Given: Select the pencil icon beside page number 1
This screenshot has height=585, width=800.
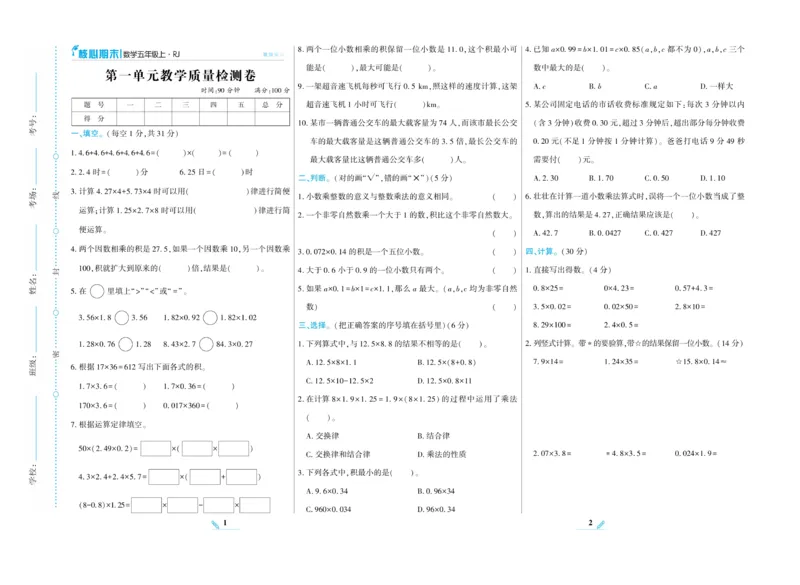Looking at the screenshot, I should click(215, 523).
